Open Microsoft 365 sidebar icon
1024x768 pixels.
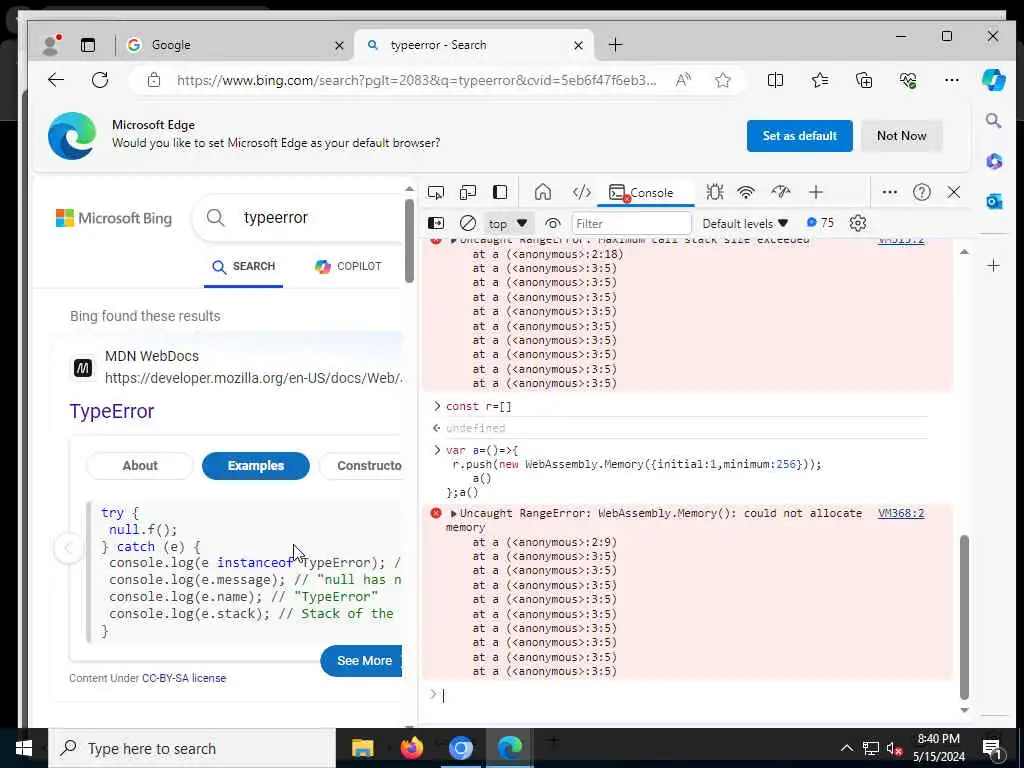pos(993,161)
